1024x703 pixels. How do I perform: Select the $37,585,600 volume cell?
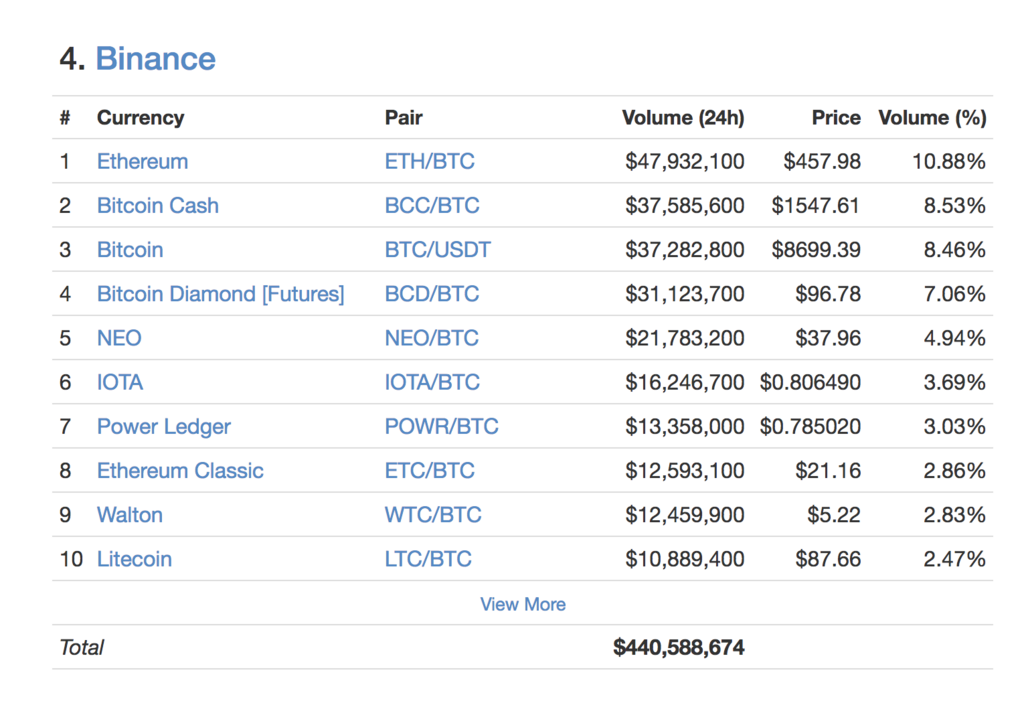click(684, 206)
